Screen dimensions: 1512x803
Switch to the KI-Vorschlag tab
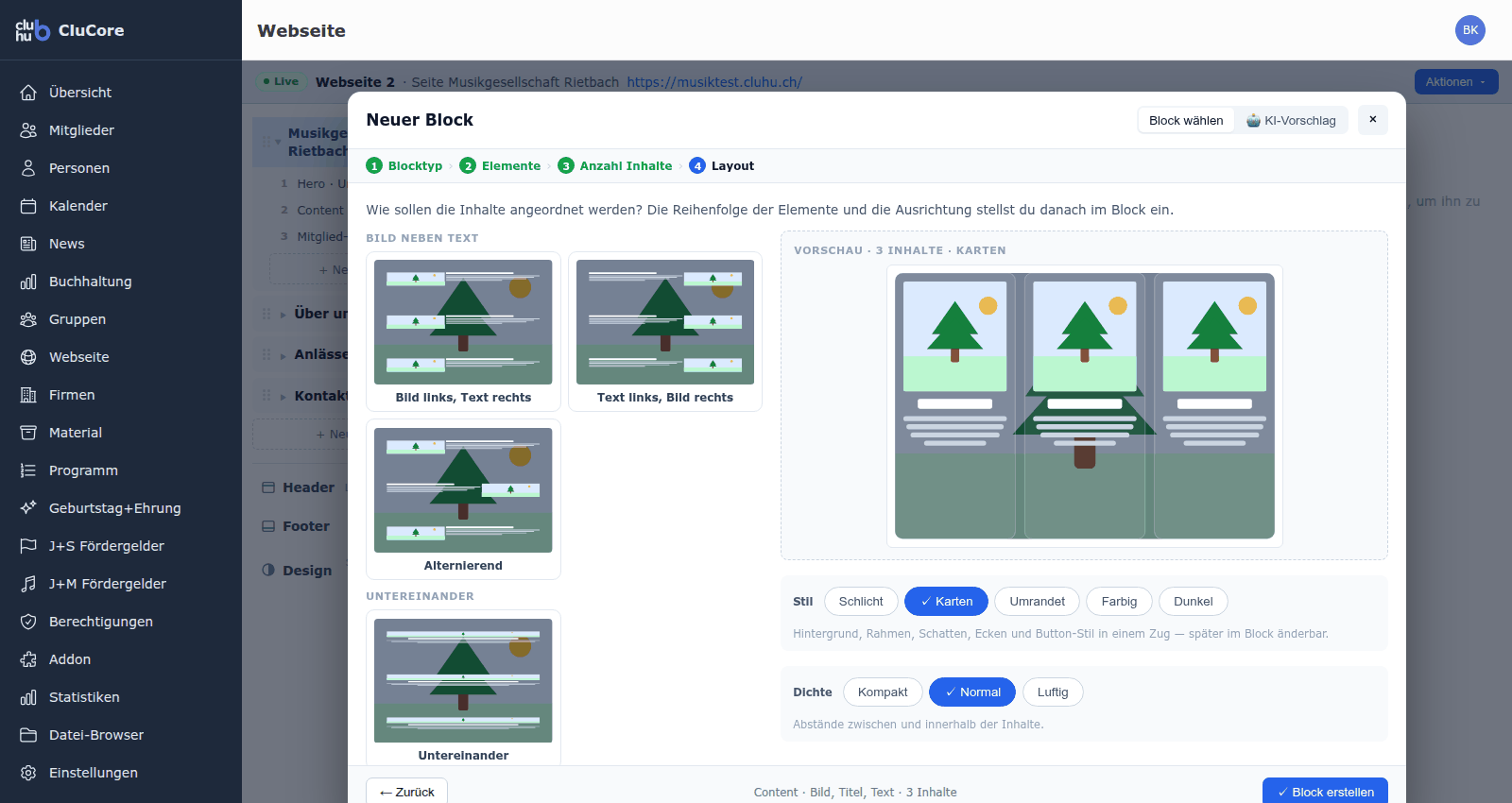pyautogui.click(x=1291, y=121)
